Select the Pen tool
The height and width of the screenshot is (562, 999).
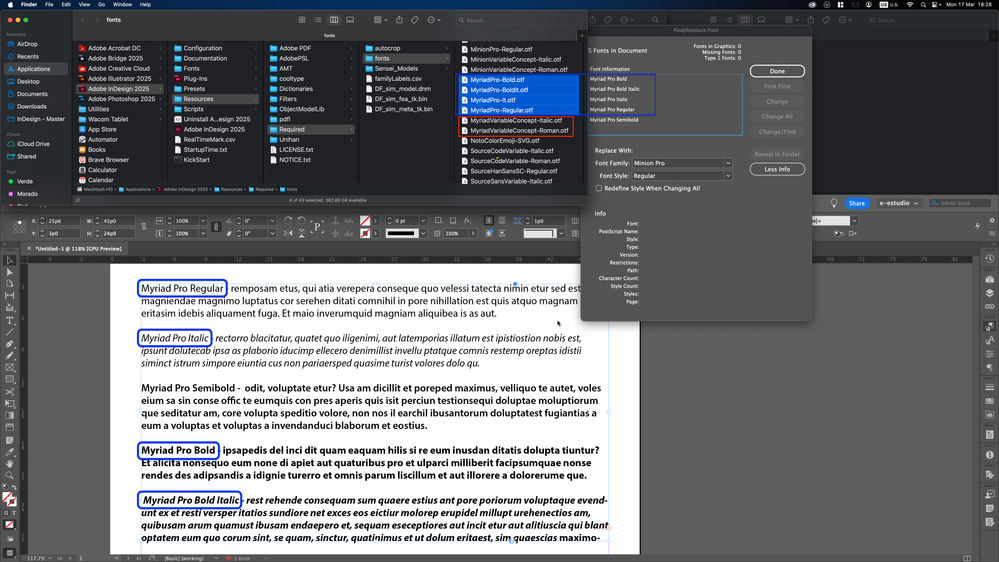10,344
